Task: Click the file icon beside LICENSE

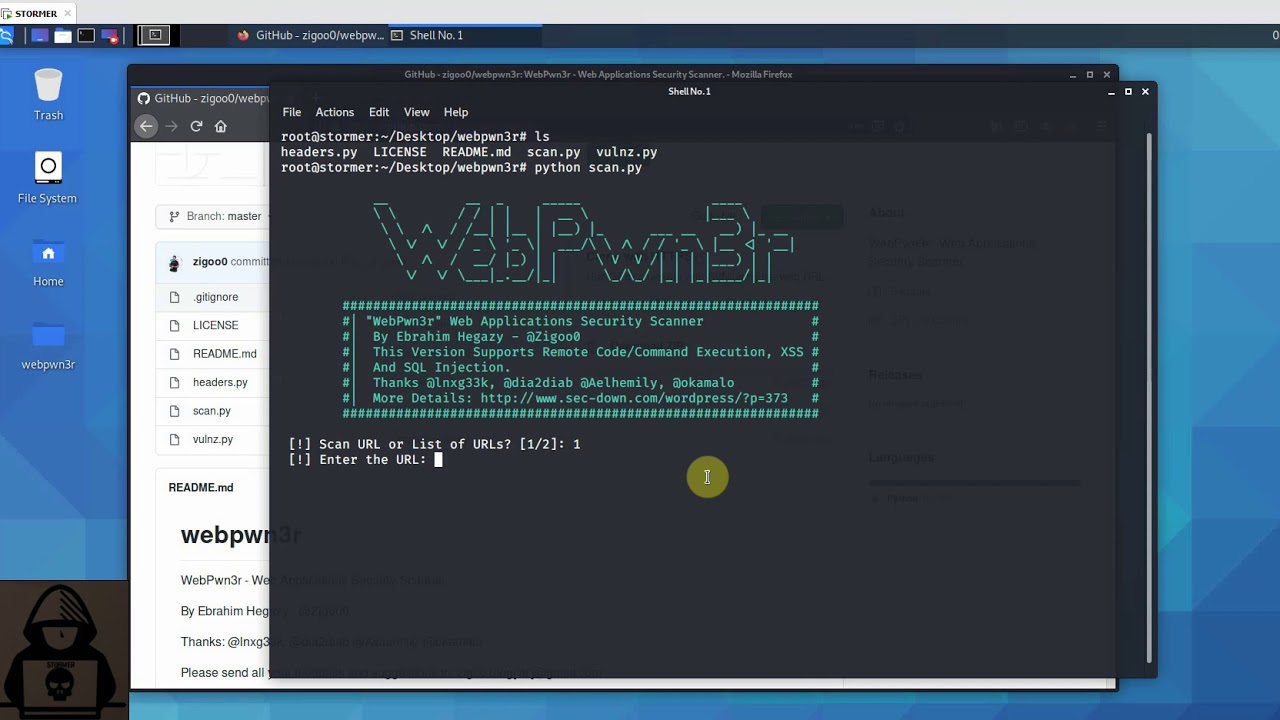Action: click(174, 325)
